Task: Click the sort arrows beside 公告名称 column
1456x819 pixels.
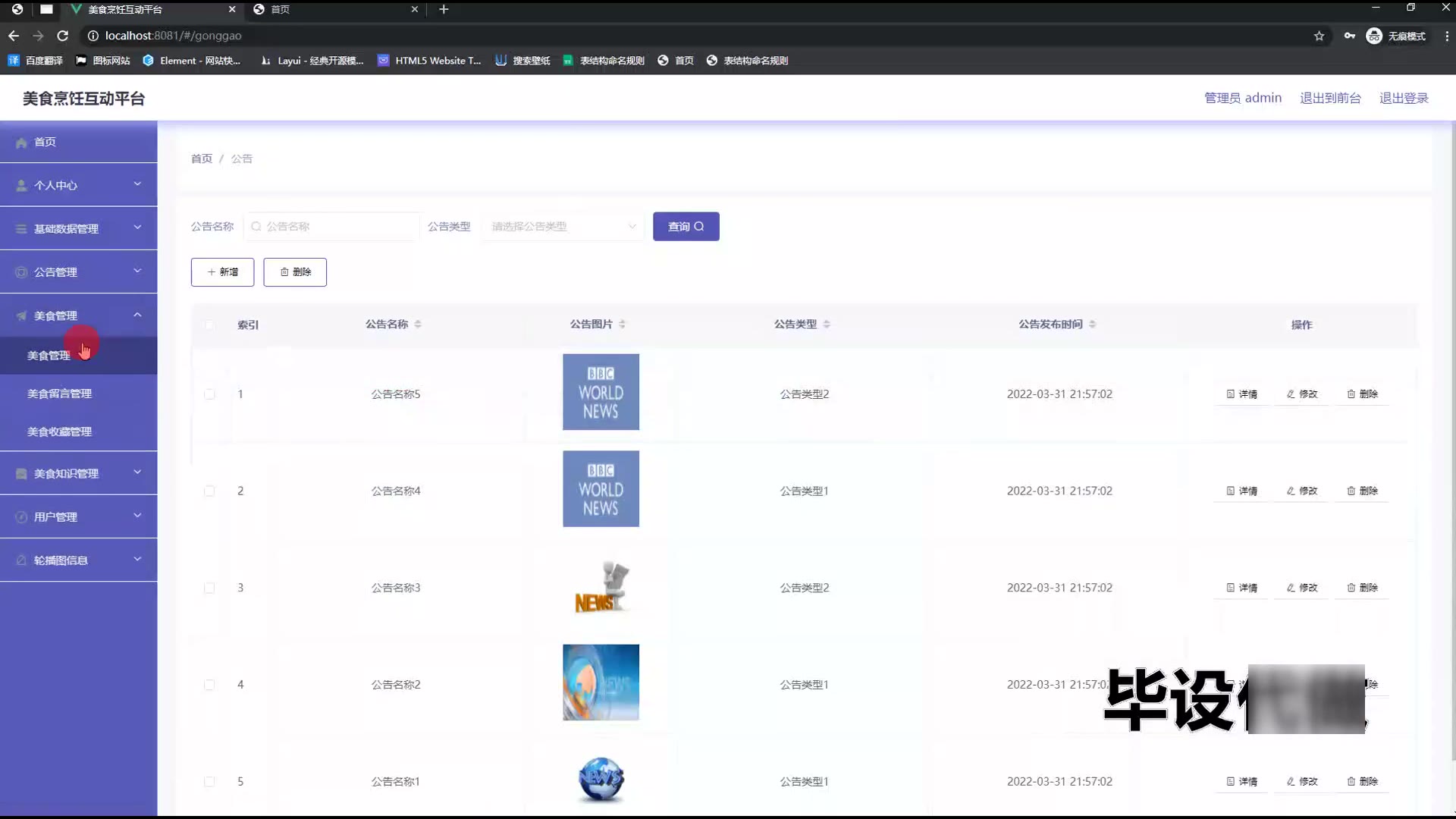Action: pyautogui.click(x=418, y=325)
